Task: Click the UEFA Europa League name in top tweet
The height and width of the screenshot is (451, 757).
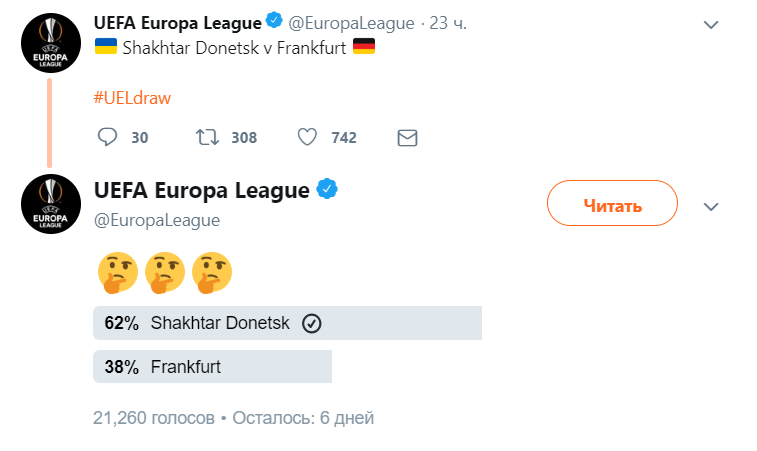Action: coord(176,22)
